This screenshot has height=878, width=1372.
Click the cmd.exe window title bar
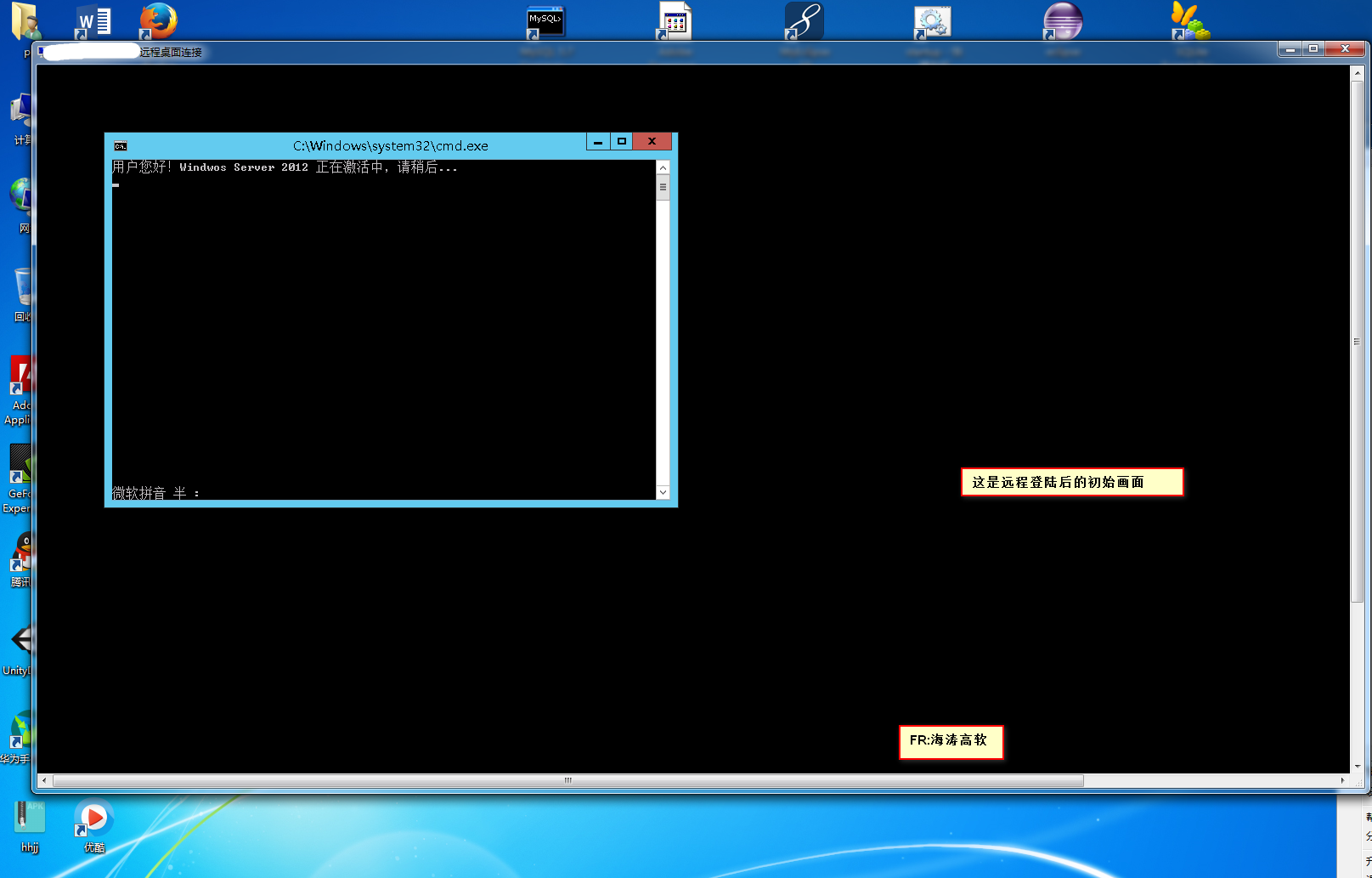click(391, 145)
